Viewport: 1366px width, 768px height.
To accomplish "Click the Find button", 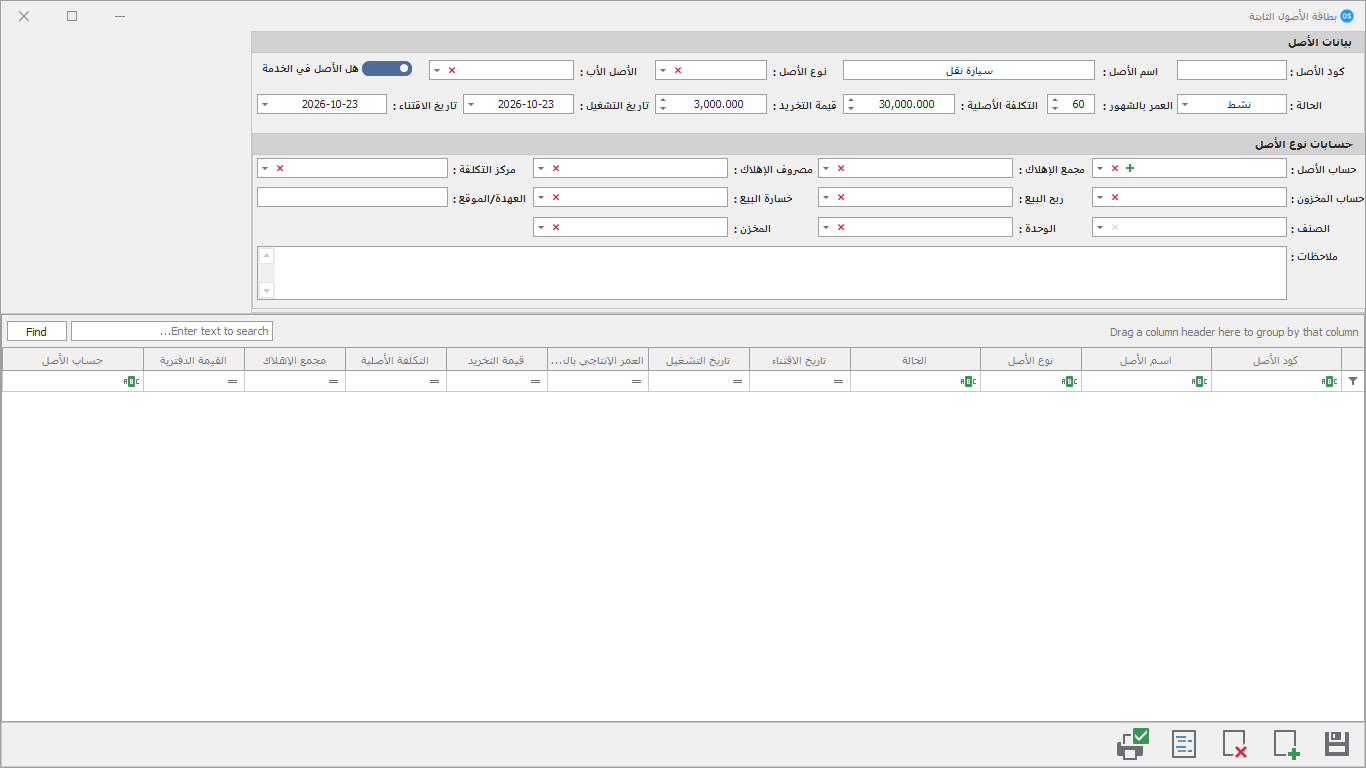I will click(x=37, y=331).
